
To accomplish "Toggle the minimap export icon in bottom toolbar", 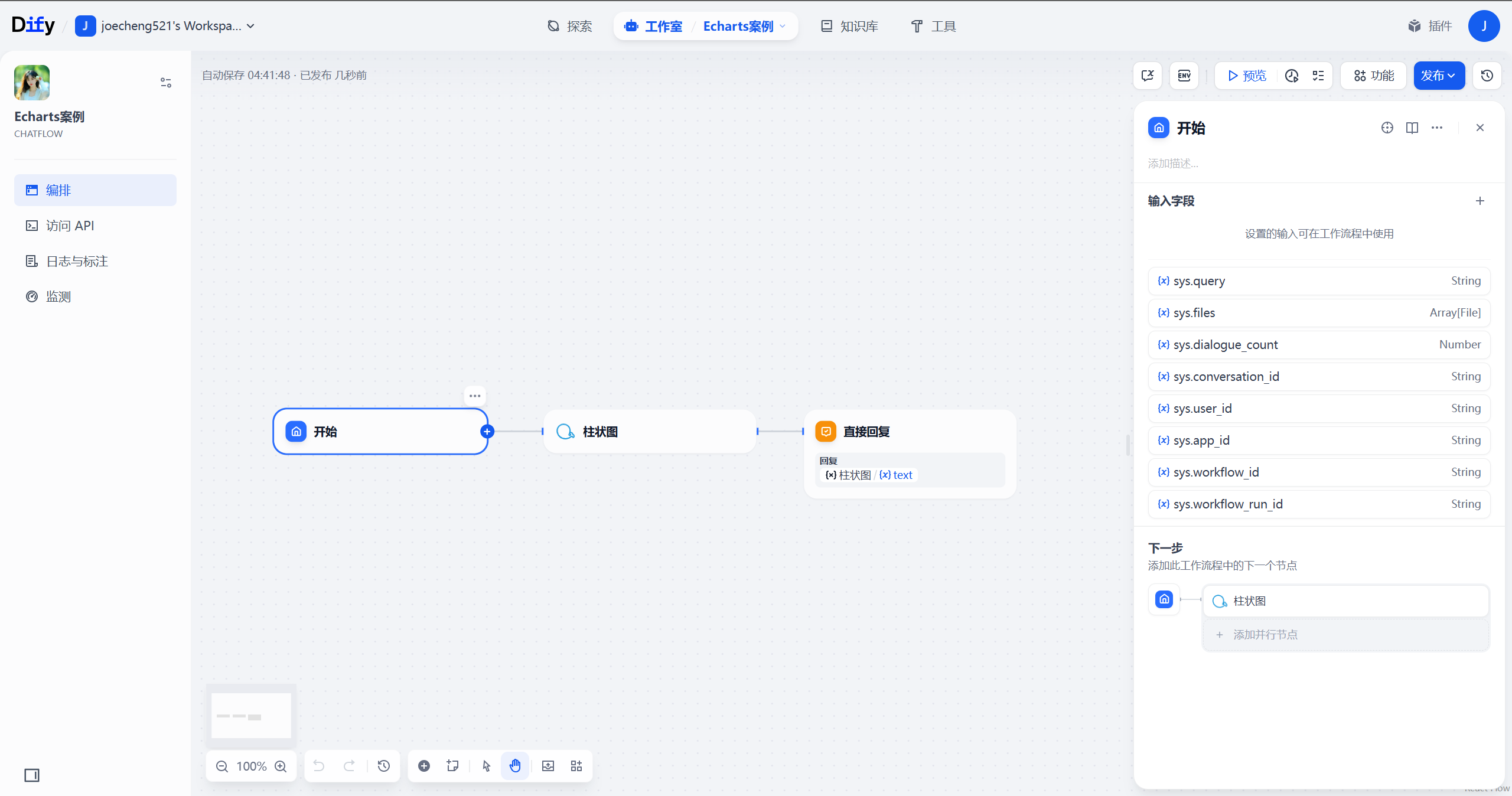I will point(548,766).
